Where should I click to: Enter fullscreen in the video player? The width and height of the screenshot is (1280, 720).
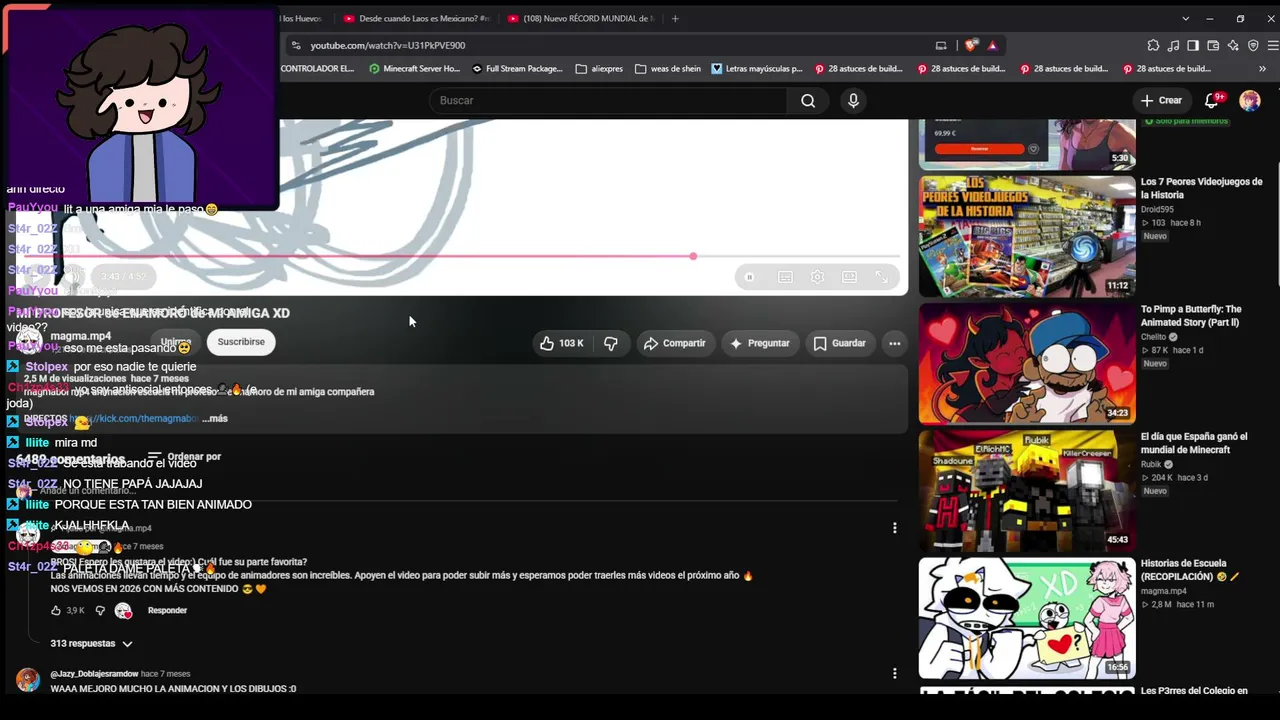coord(881,277)
